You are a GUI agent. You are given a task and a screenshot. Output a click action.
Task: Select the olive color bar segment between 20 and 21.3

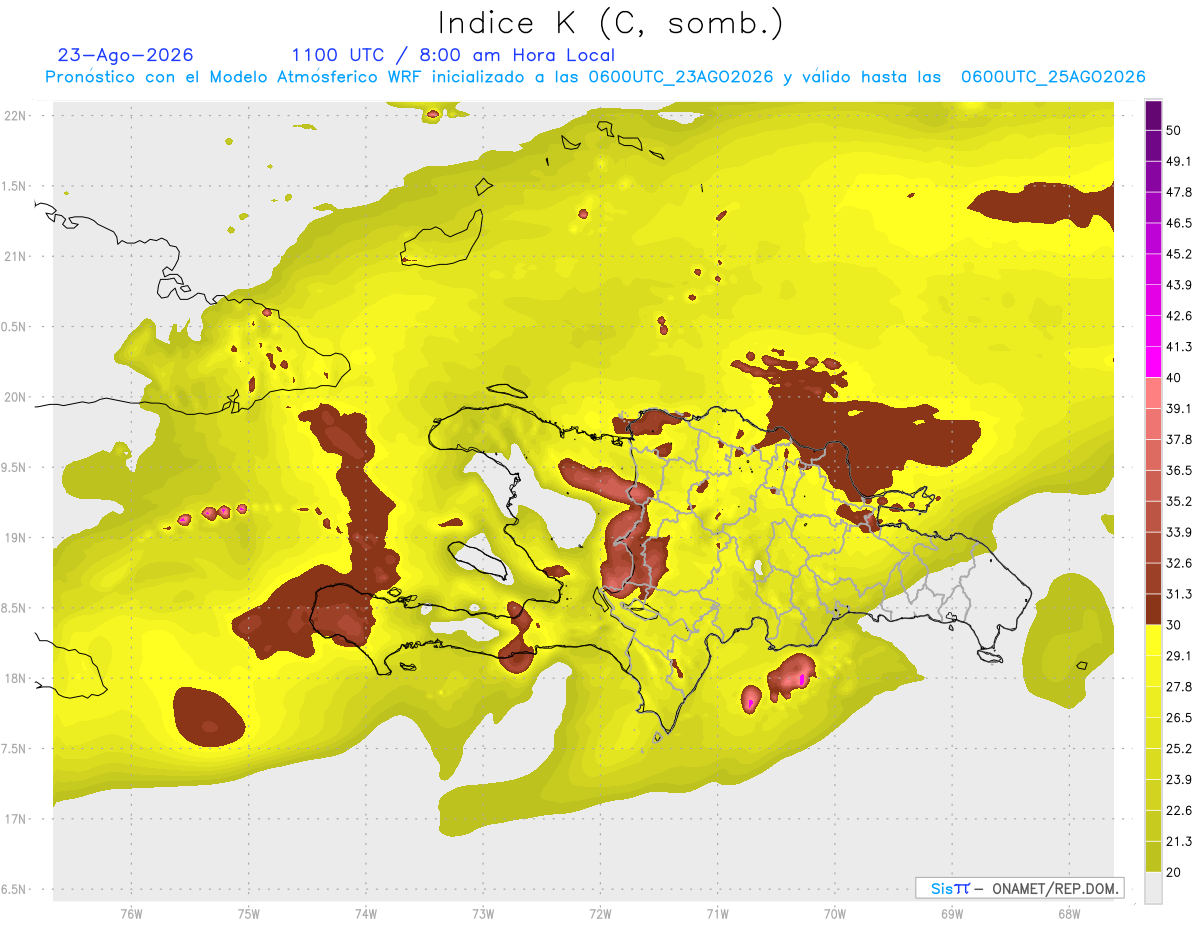click(x=1154, y=856)
